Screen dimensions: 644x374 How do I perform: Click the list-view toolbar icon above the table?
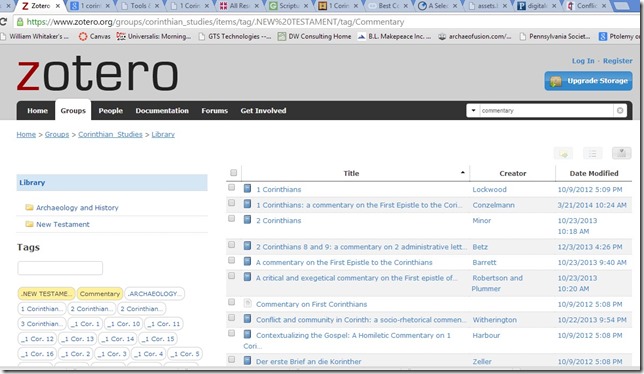click(x=593, y=154)
